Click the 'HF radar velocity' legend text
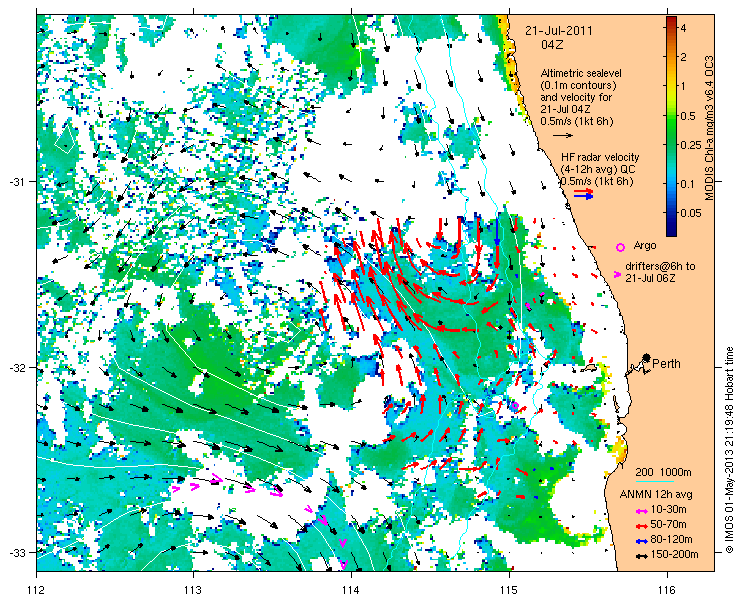 pos(600,157)
